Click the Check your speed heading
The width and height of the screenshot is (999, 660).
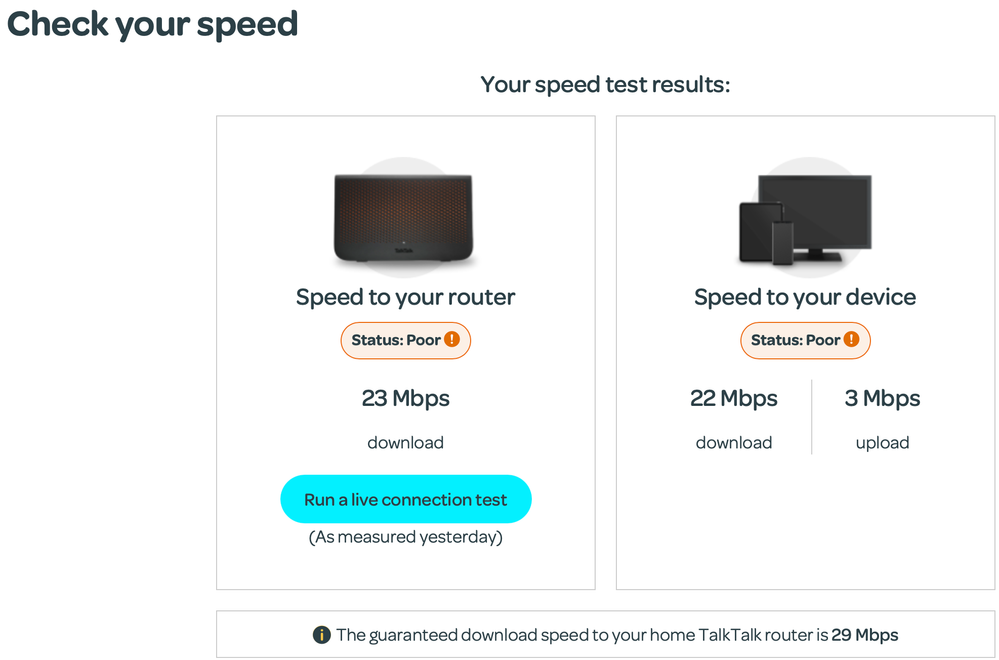point(152,23)
